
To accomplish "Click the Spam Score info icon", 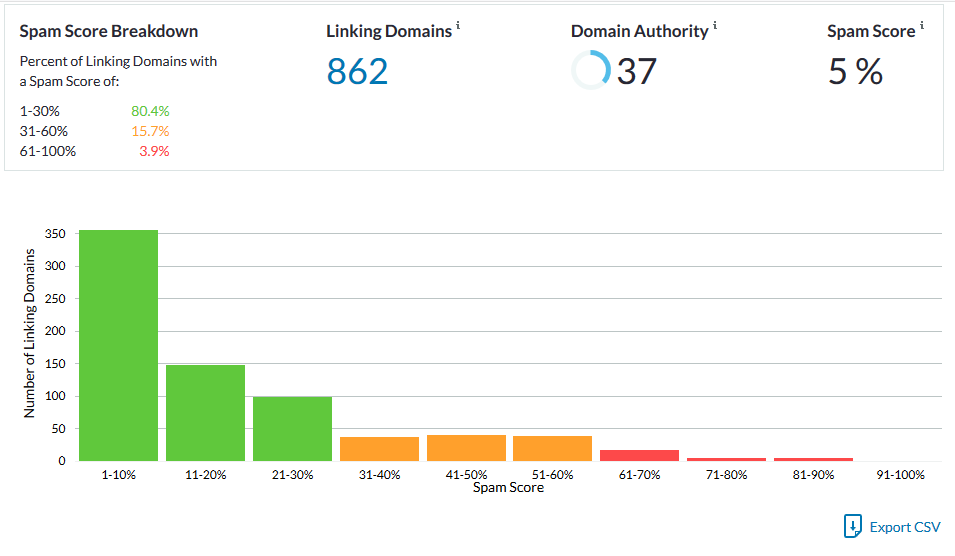I will [921, 26].
